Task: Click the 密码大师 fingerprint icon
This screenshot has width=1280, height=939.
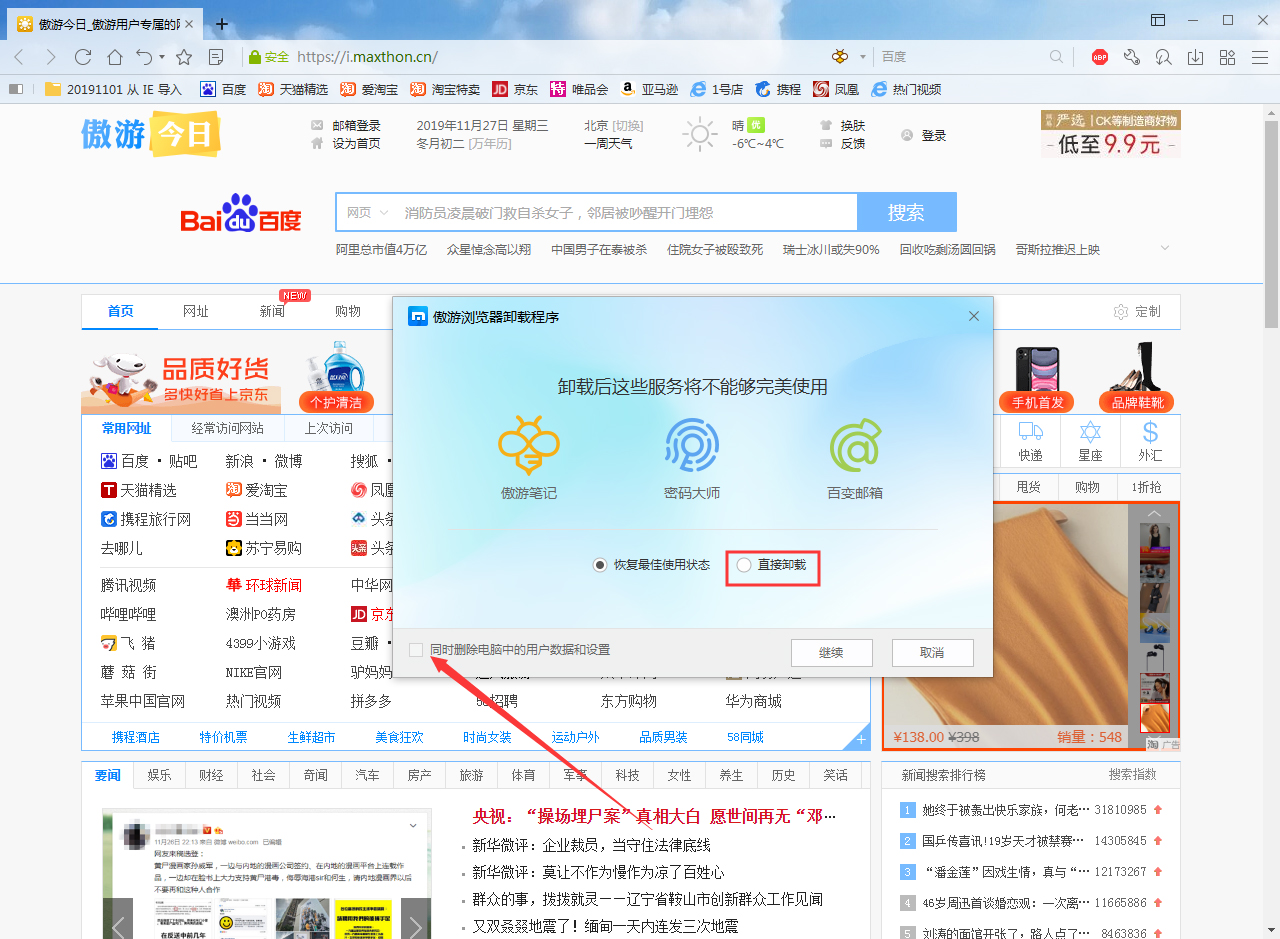Action: tap(690, 444)
